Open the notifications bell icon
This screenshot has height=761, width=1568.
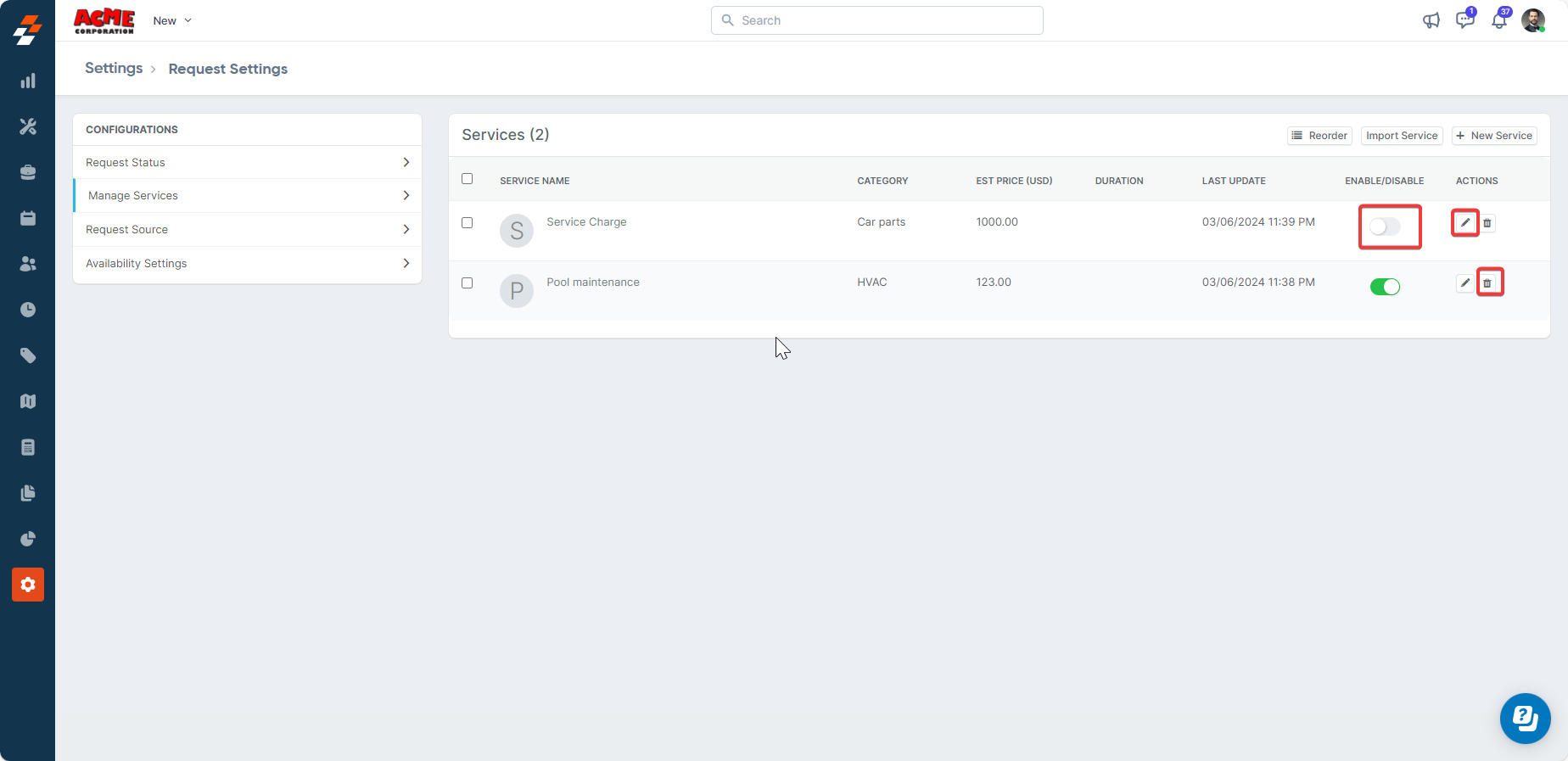coord(1499,20)
